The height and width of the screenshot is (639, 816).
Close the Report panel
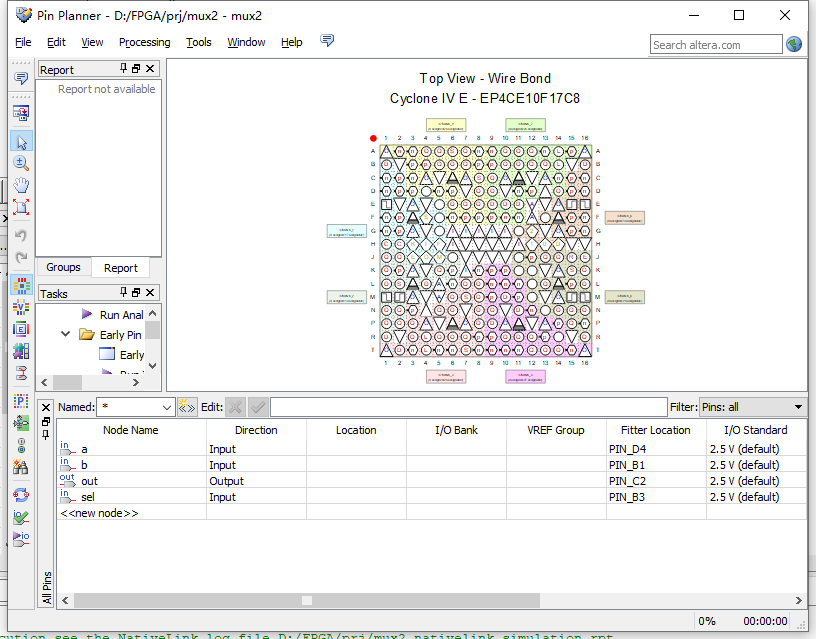click(150, 69)
